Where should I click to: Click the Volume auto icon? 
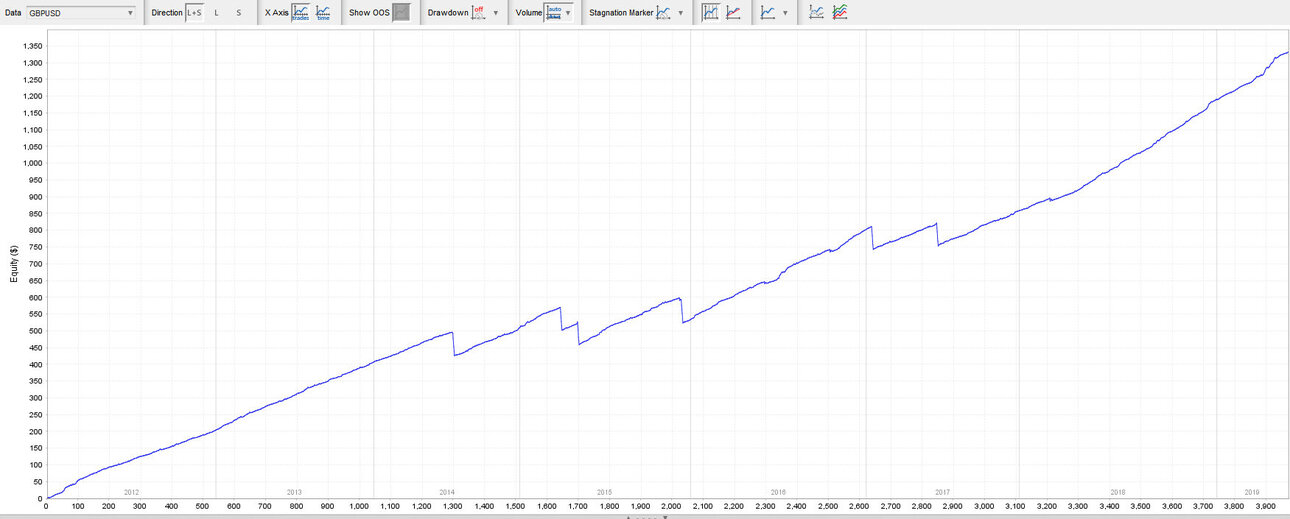tap(553, 13)
